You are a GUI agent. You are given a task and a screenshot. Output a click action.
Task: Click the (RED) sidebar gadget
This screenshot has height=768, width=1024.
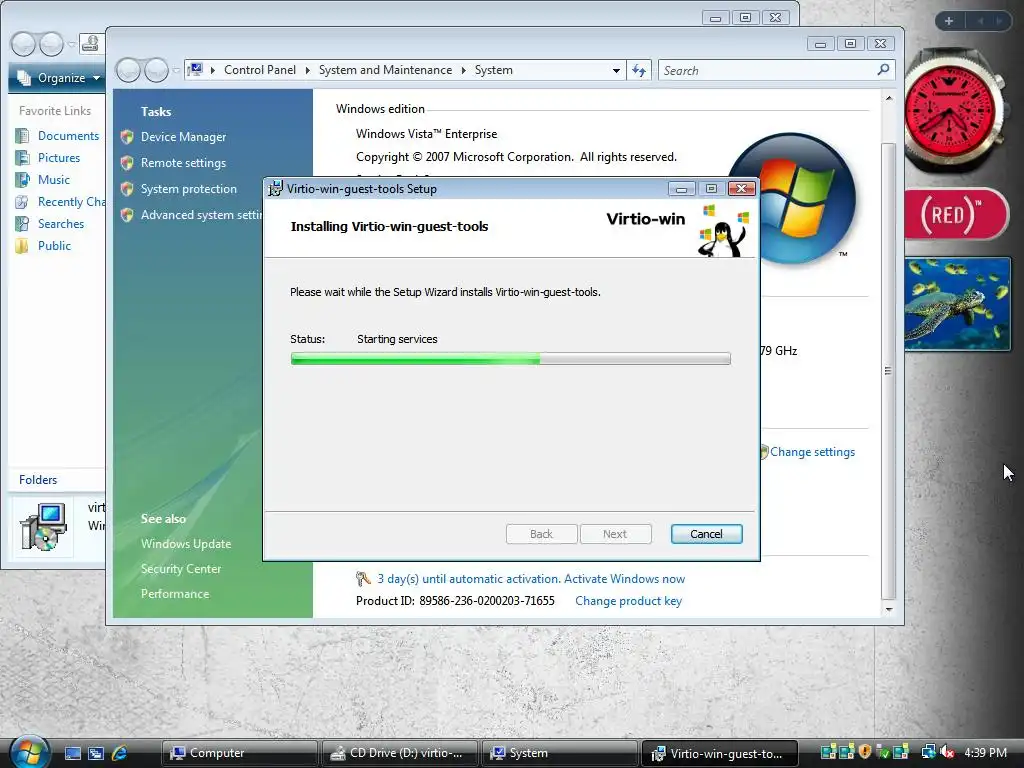coord(956,214)
